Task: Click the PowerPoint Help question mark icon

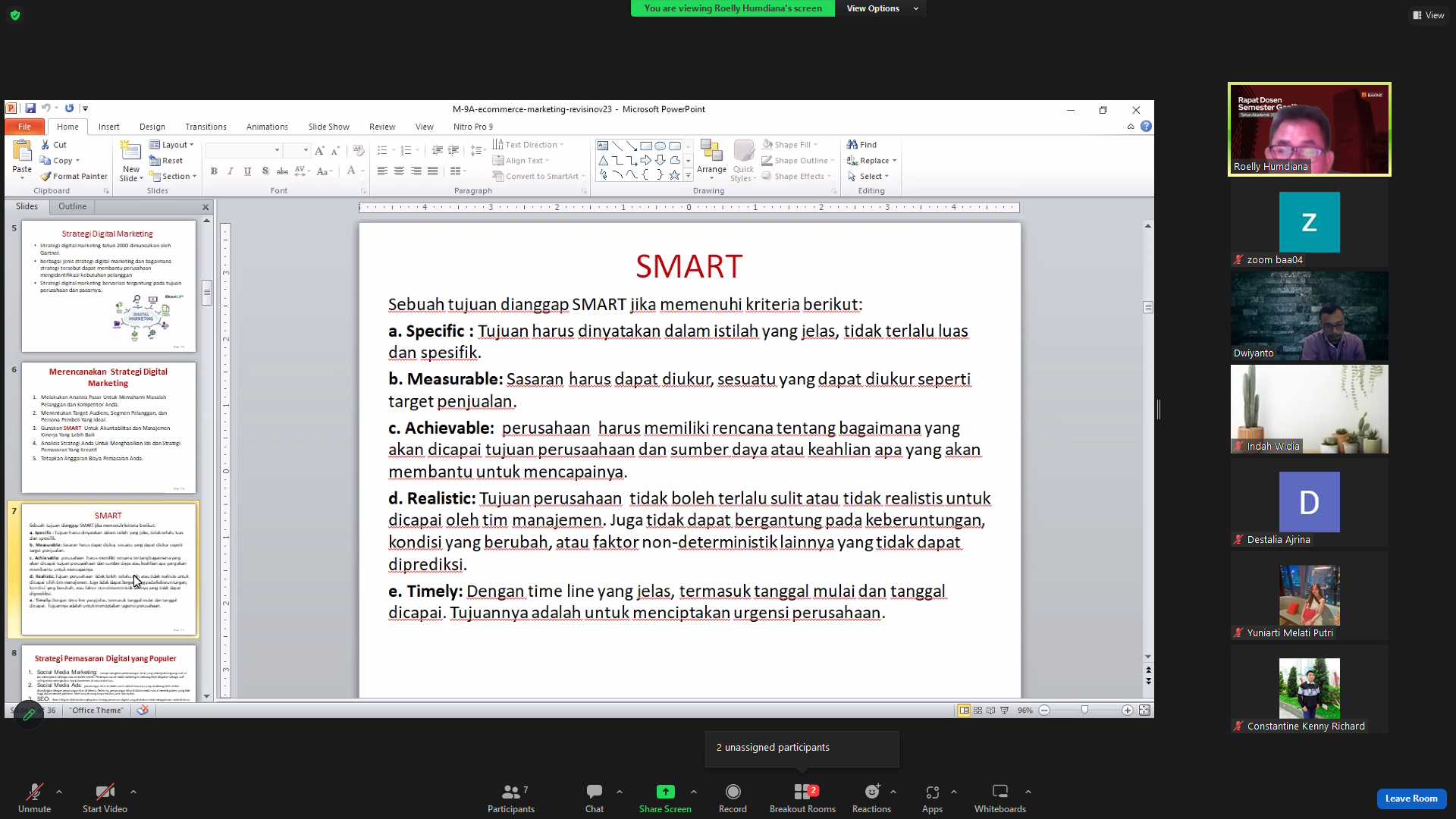Action: coord(1146,127)
